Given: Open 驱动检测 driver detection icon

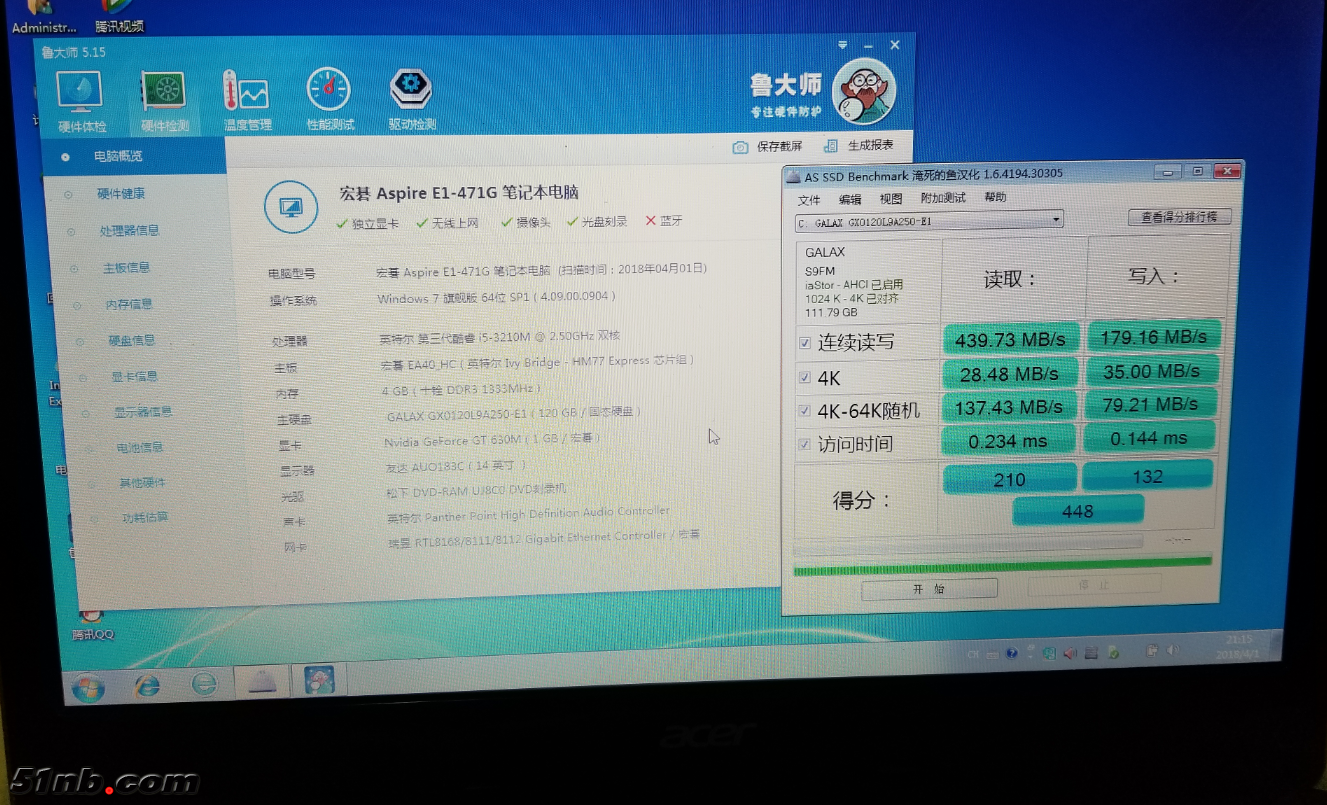Looking at the screenshot, I should click(x=411, y=92).
